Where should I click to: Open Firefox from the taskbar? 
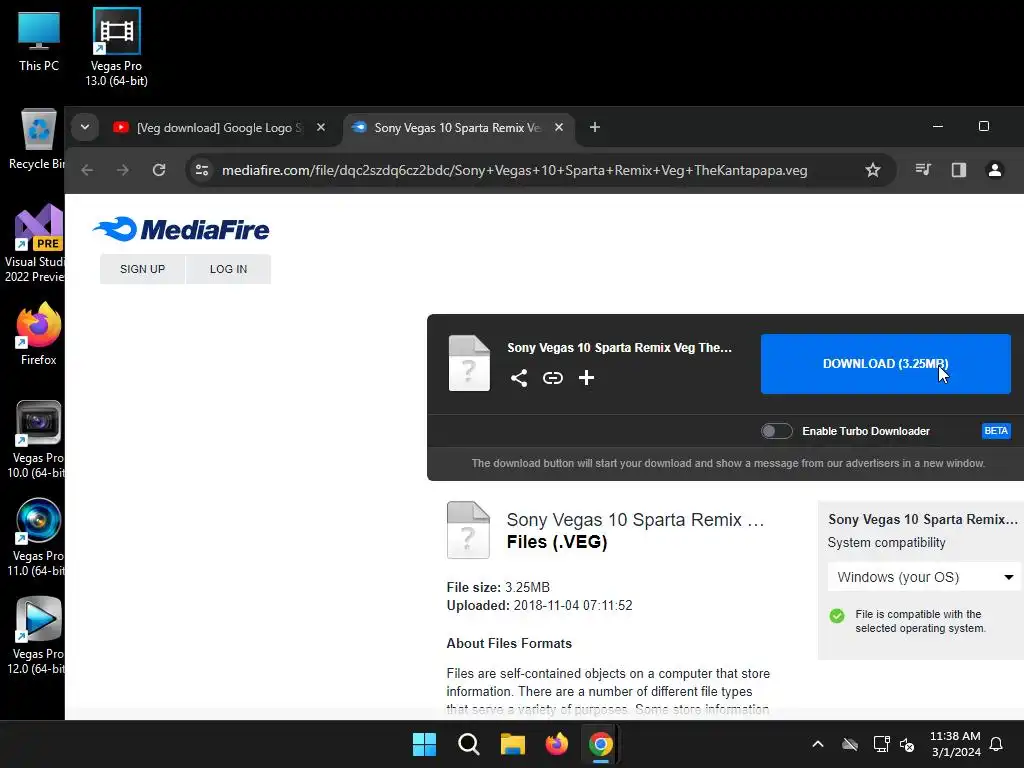[x=556, y=744]
